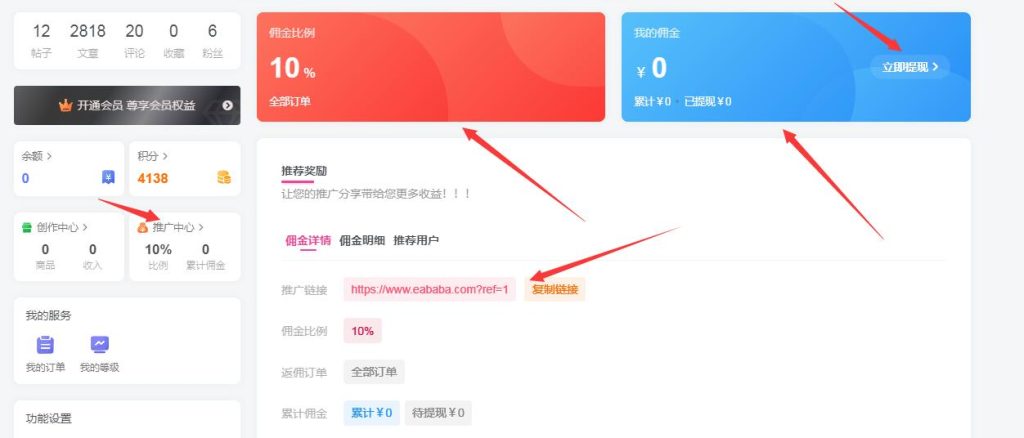Click the 复制链接 copy link button

pyautogui.click(x=554, y=290)
